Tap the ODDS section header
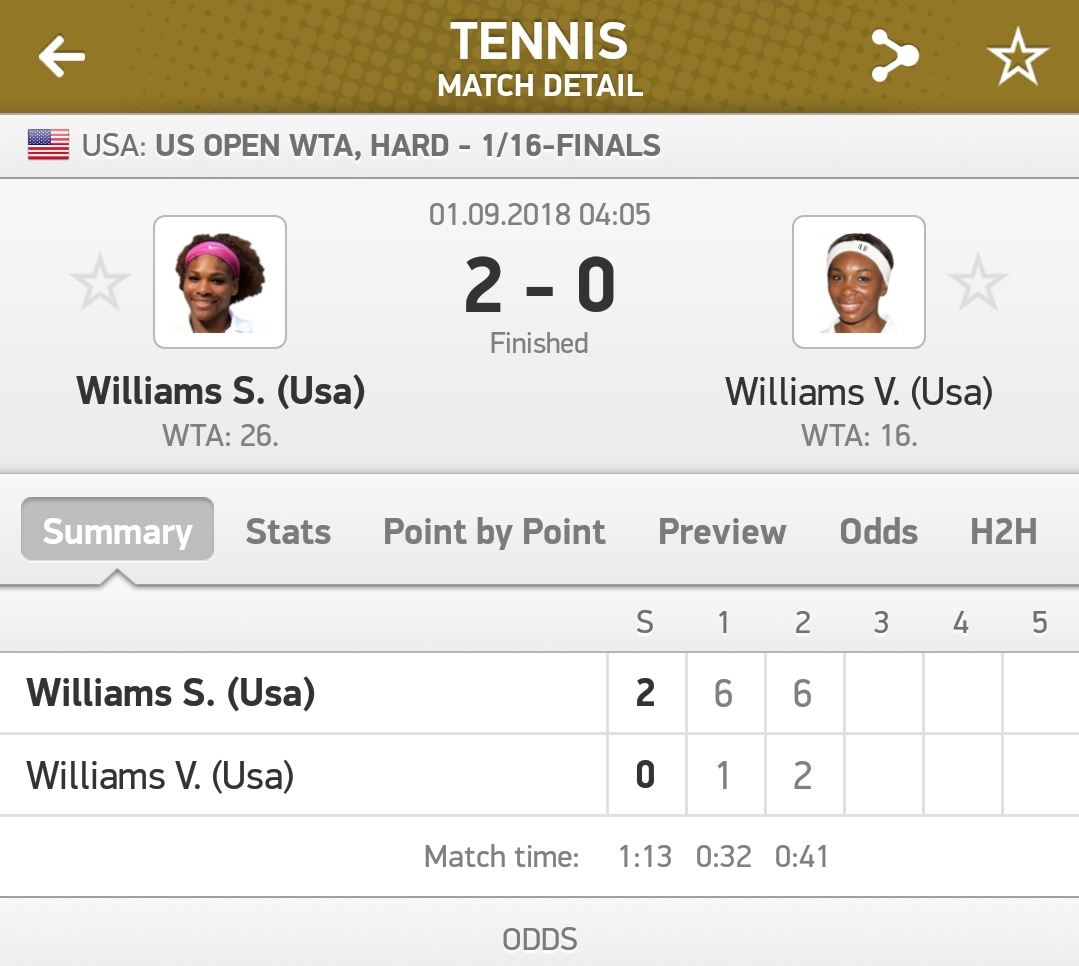This screenshot has height=966, width=1079. [x=539, y=939]
